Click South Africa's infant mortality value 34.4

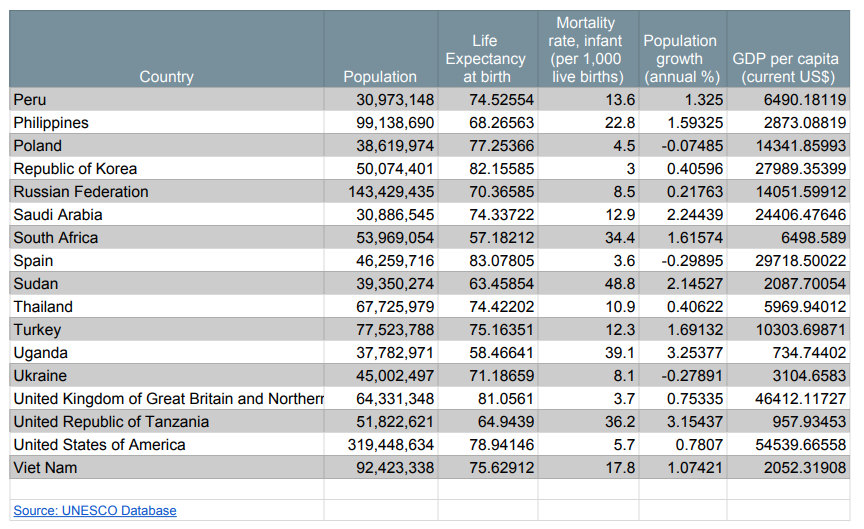(620, 238)
